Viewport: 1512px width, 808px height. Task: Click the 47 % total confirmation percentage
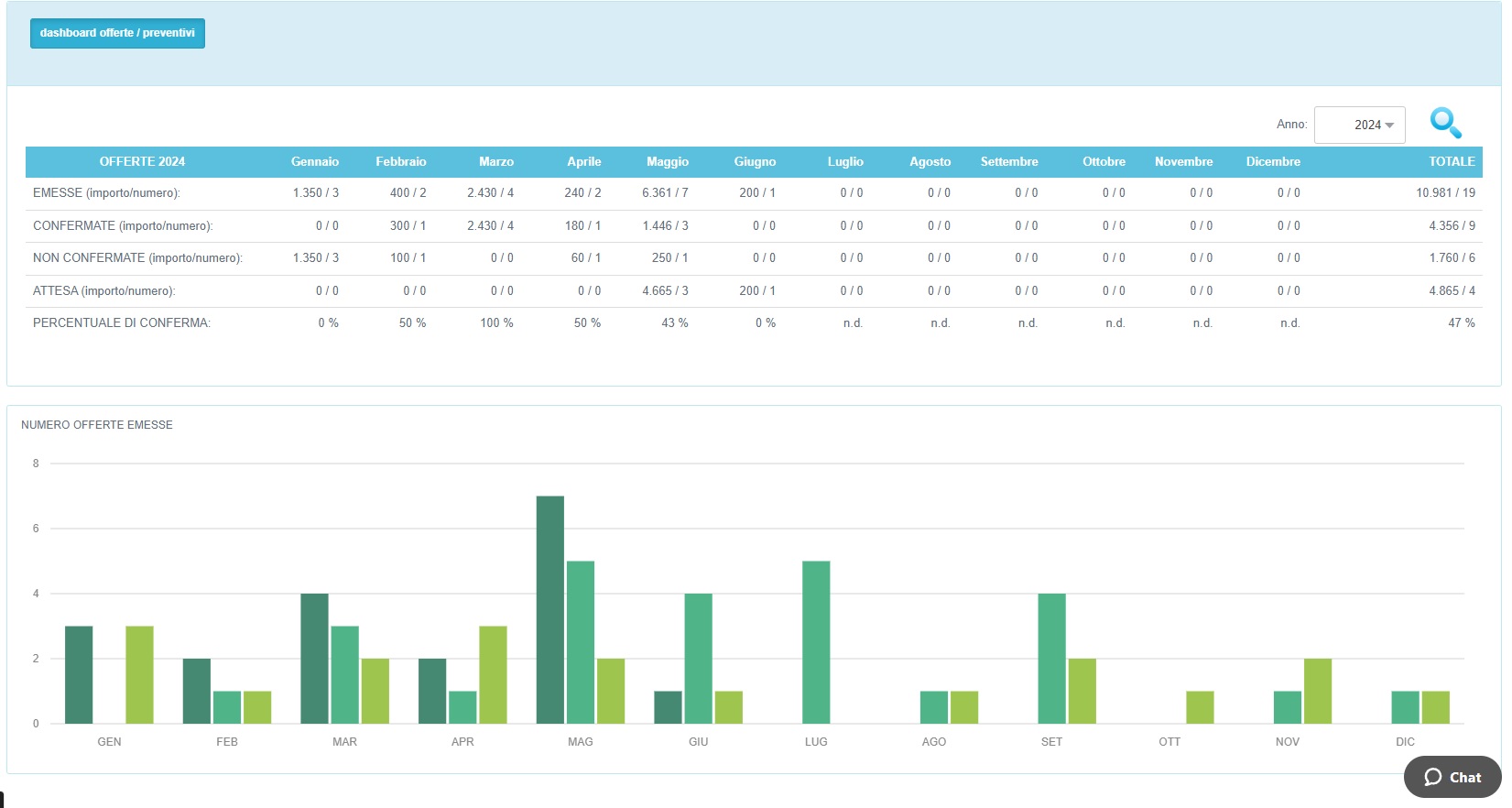[x=1461, y=323]
